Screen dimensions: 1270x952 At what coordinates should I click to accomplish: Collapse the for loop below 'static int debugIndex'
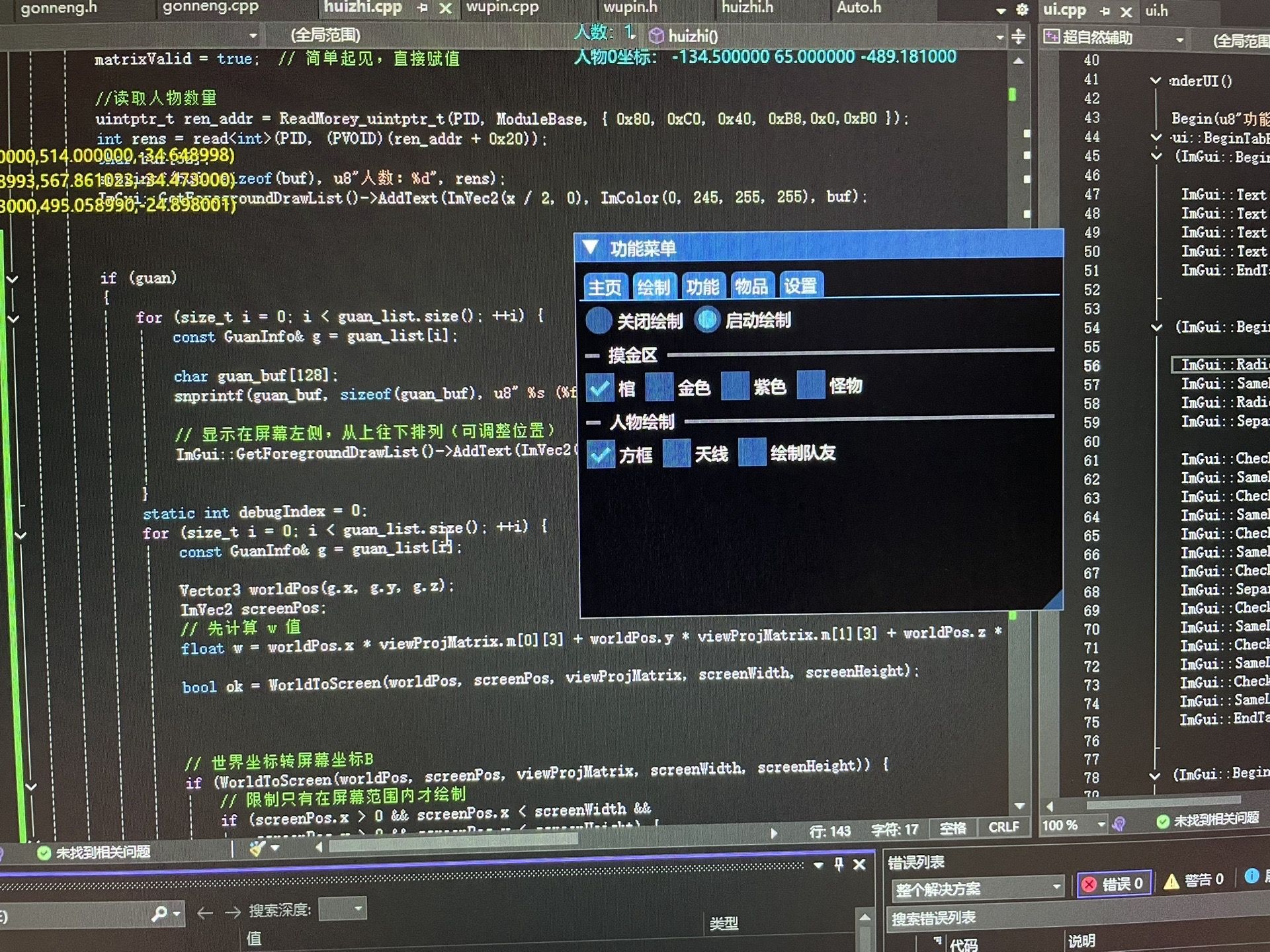(x=21, y=535)
